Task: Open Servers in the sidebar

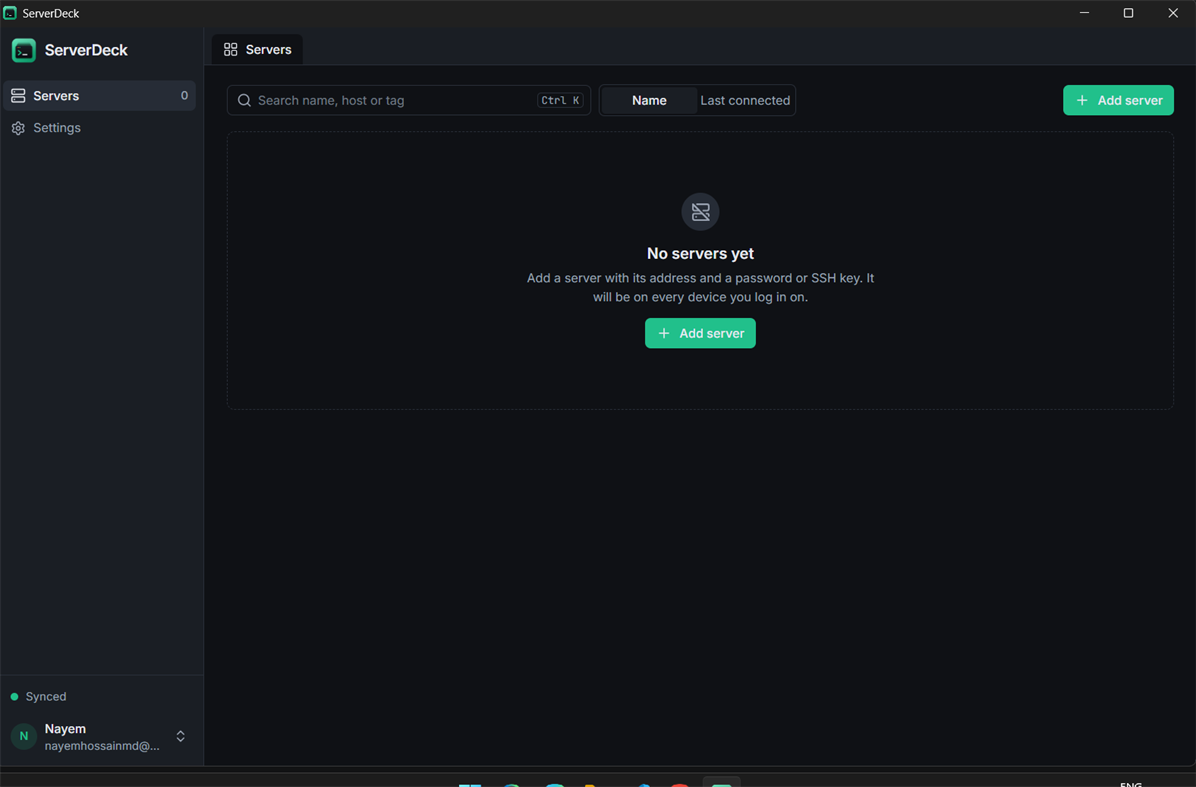Action: (x=99, y=95)
